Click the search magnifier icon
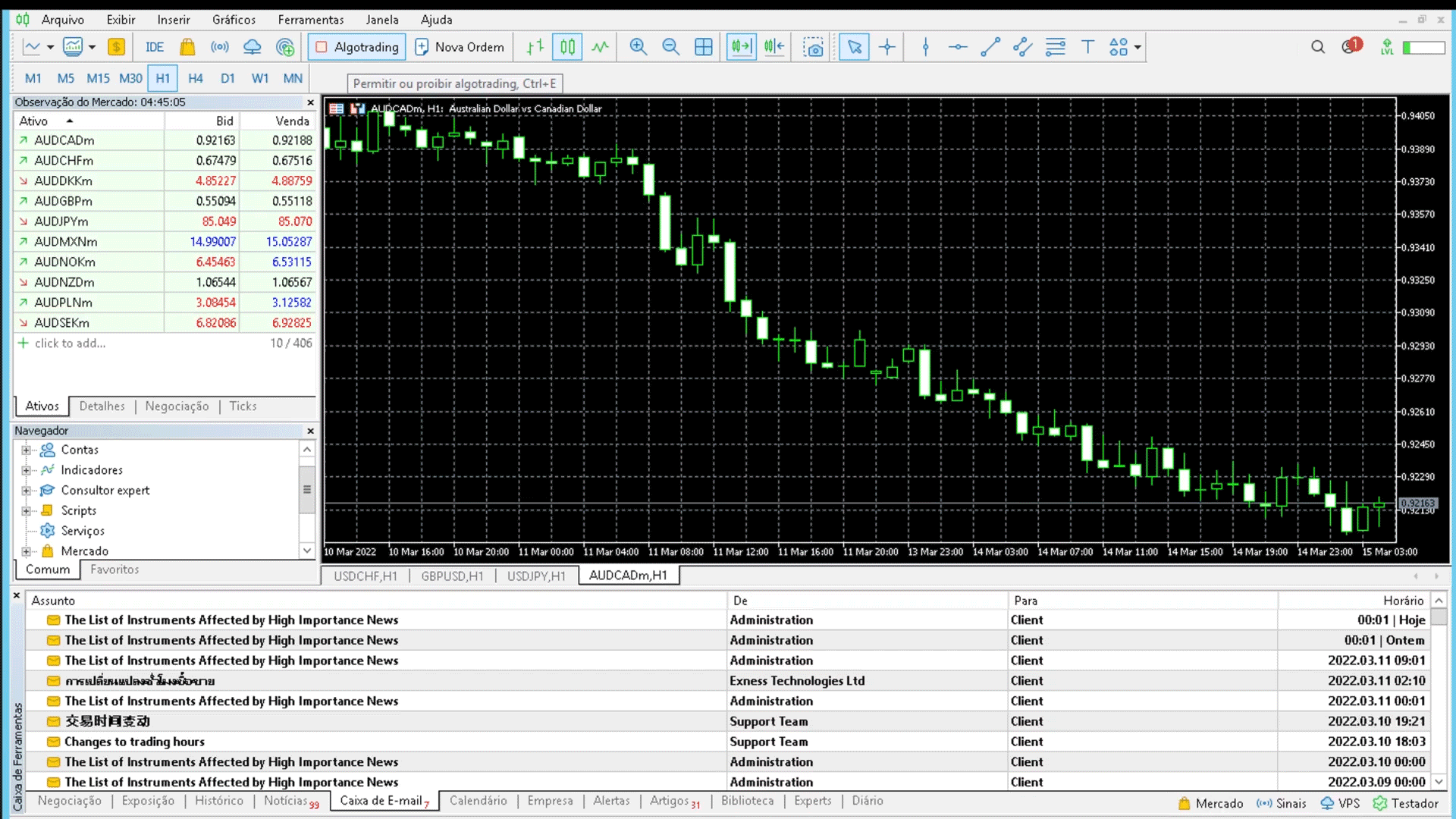1456x819 pixels. 1318,47
